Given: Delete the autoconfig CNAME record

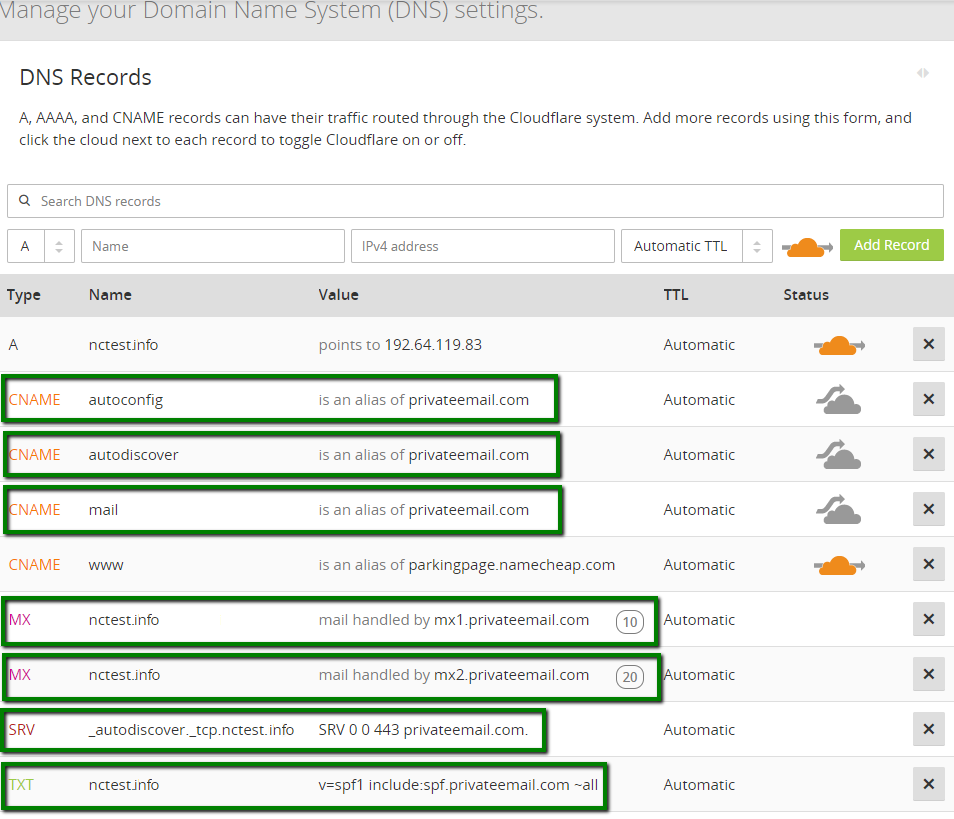Looking at the screenshot, I should [x=928, y=399].
